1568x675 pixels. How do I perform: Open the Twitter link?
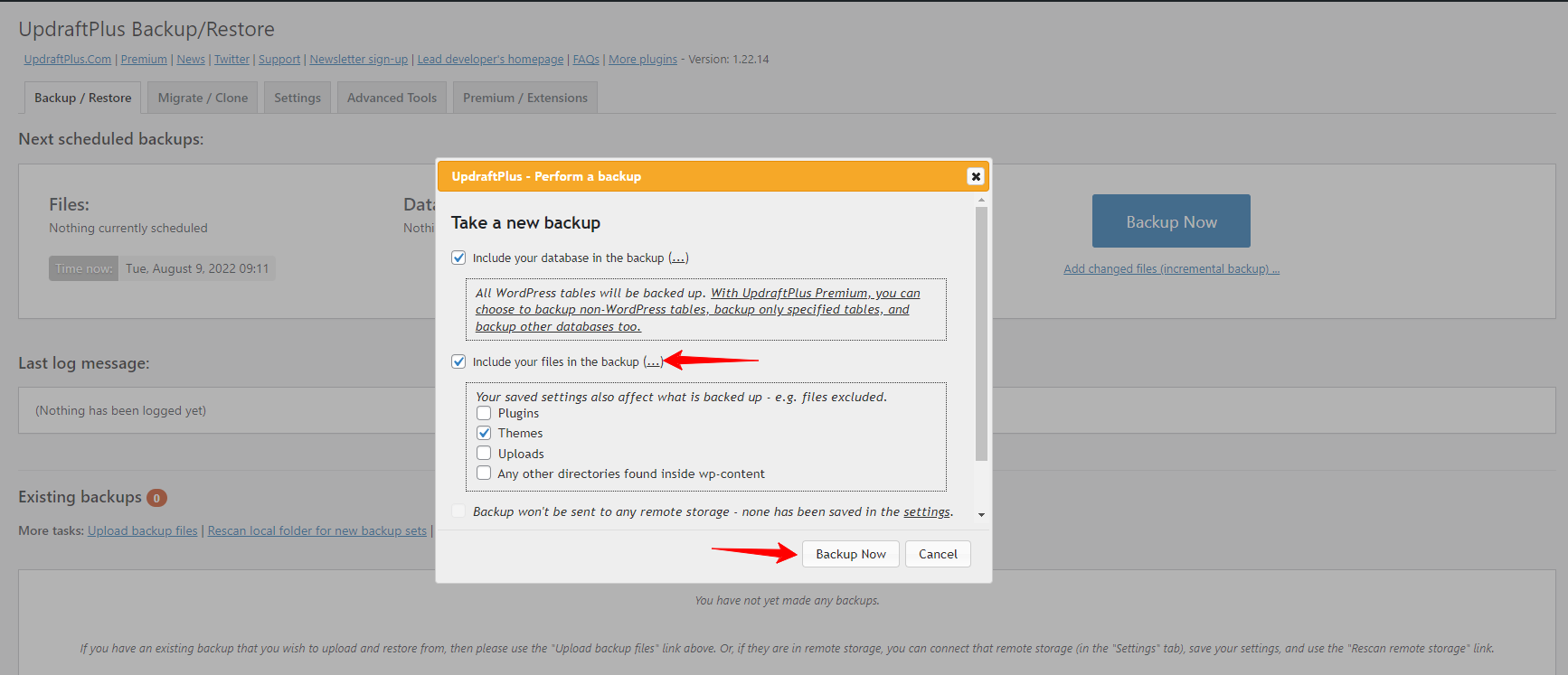coord(231,60)
